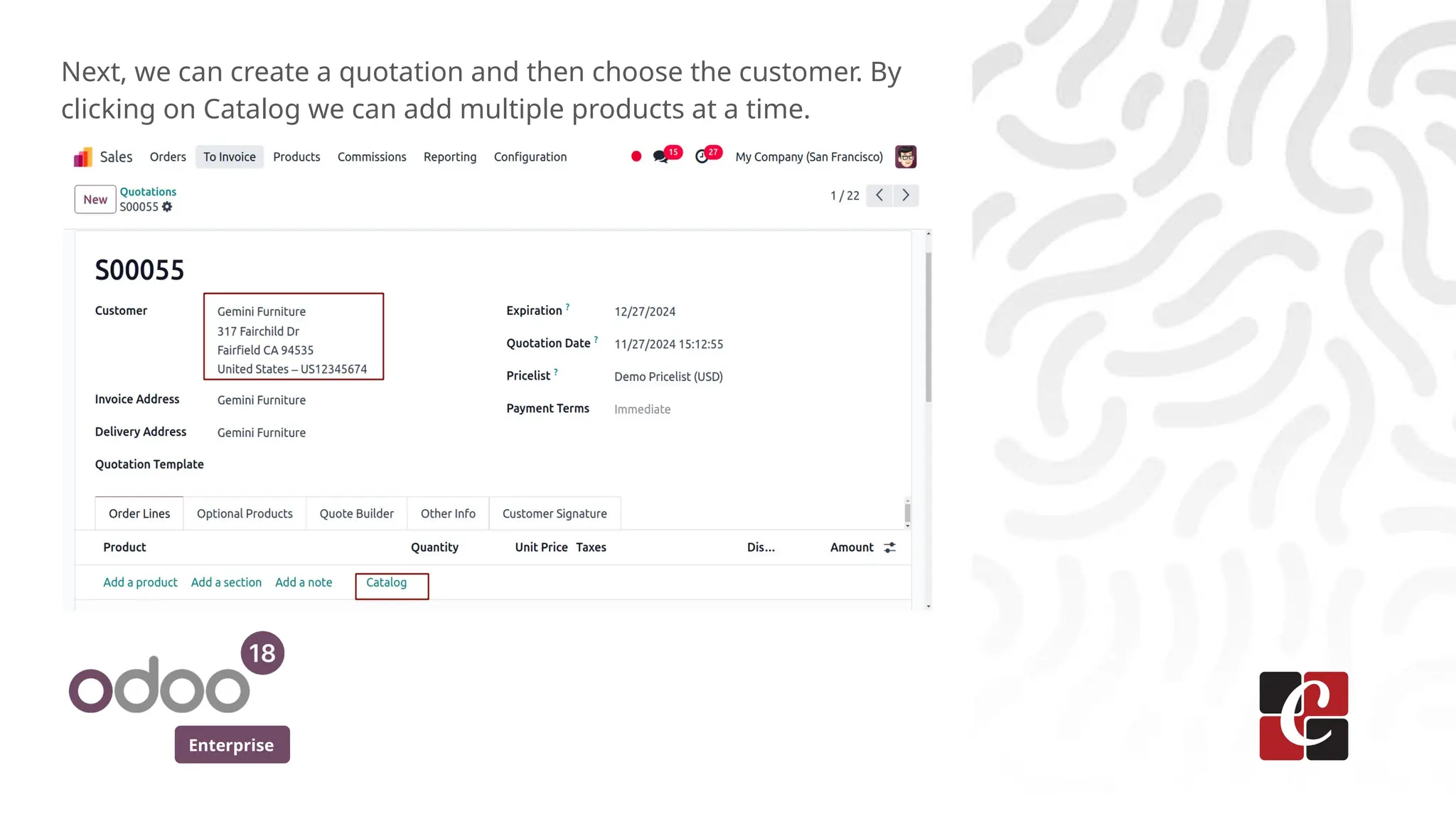Click the red recording indicator dot
1456x819 pixels.
(636, 156)
